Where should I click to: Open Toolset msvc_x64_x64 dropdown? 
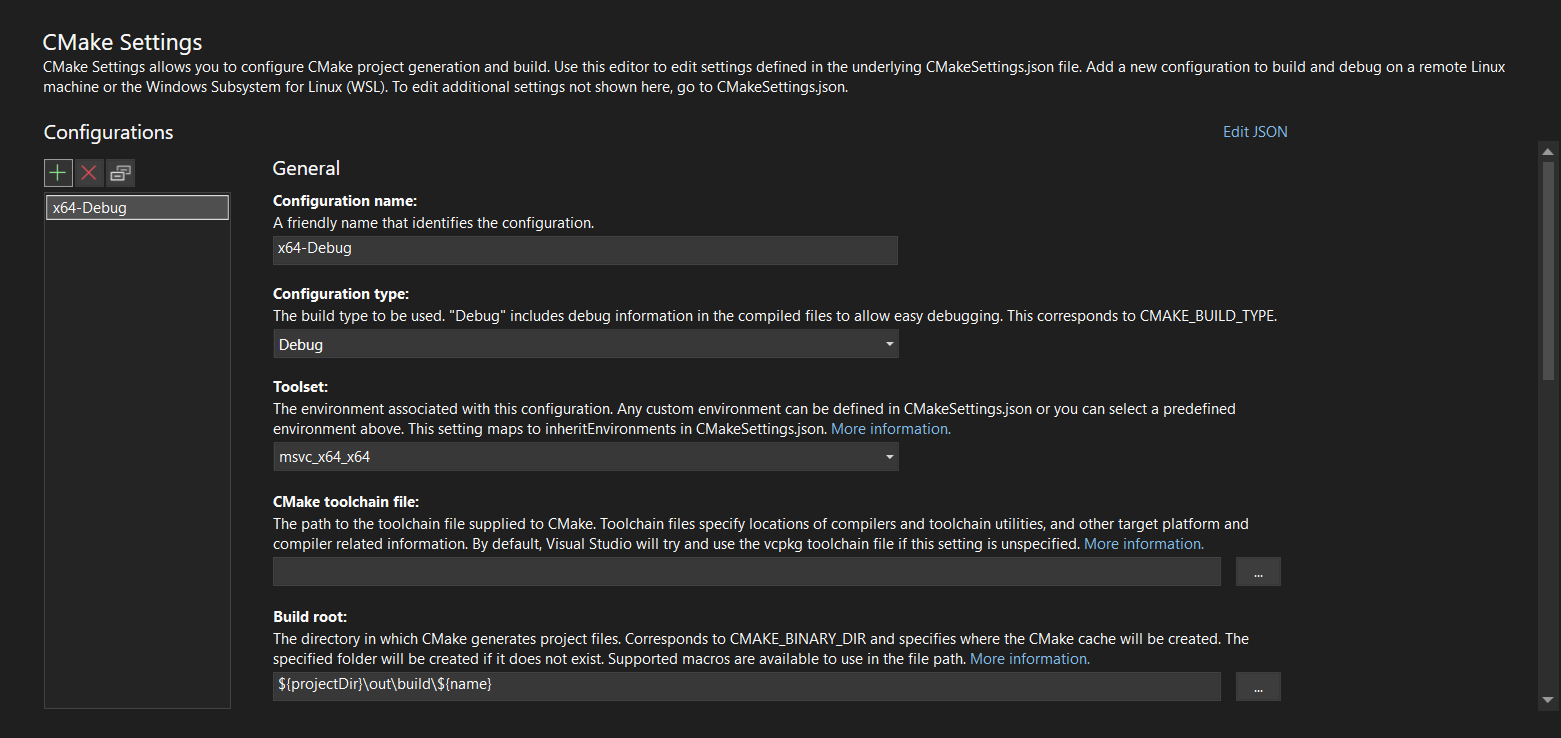585,457
